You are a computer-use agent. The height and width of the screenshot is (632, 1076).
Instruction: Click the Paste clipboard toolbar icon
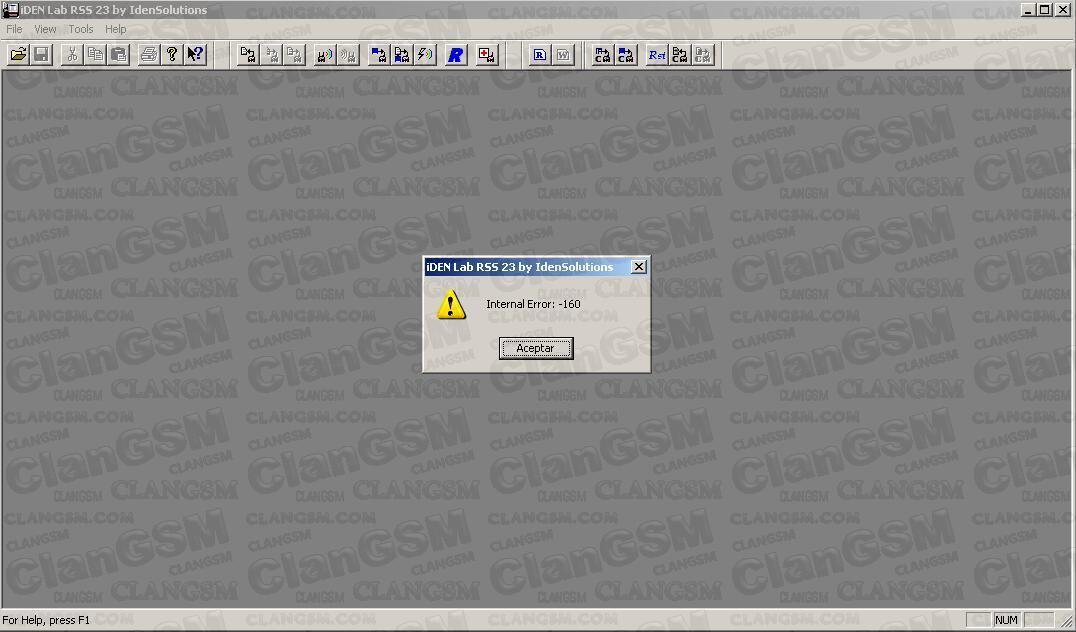pyautogui.click(x=119, y=55)
